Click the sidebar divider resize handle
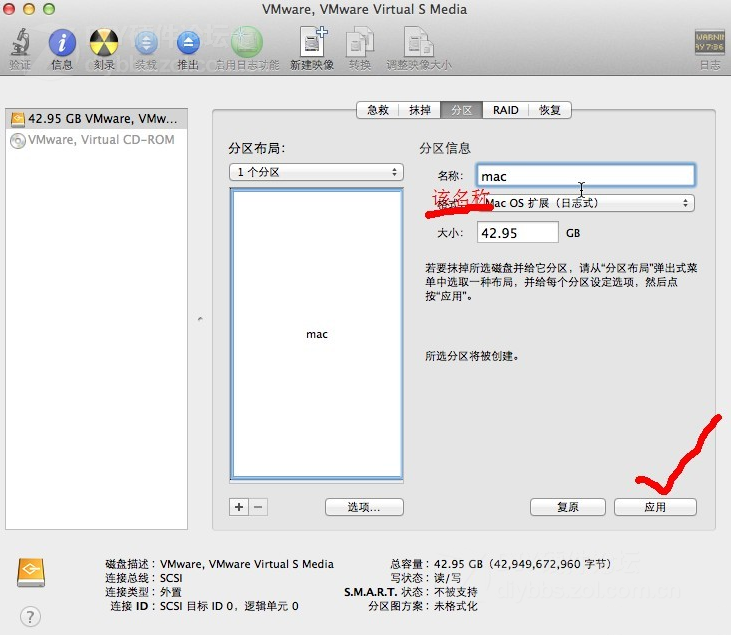731x635 pixels. 200,319
